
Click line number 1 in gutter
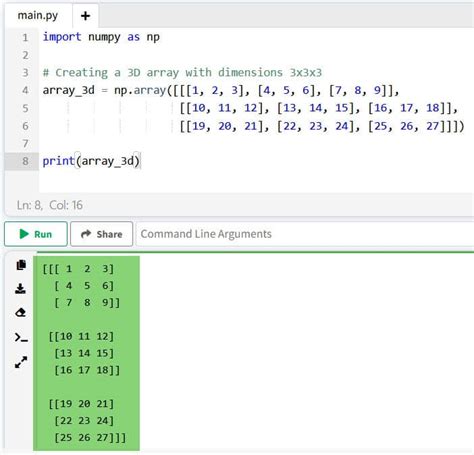pos(25,37)
